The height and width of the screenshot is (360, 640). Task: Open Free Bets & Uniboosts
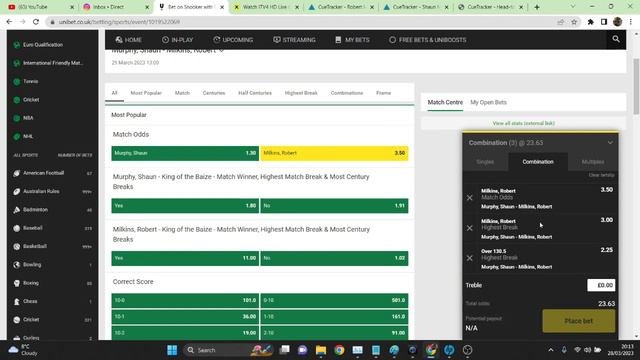click(x=427, y=40)
